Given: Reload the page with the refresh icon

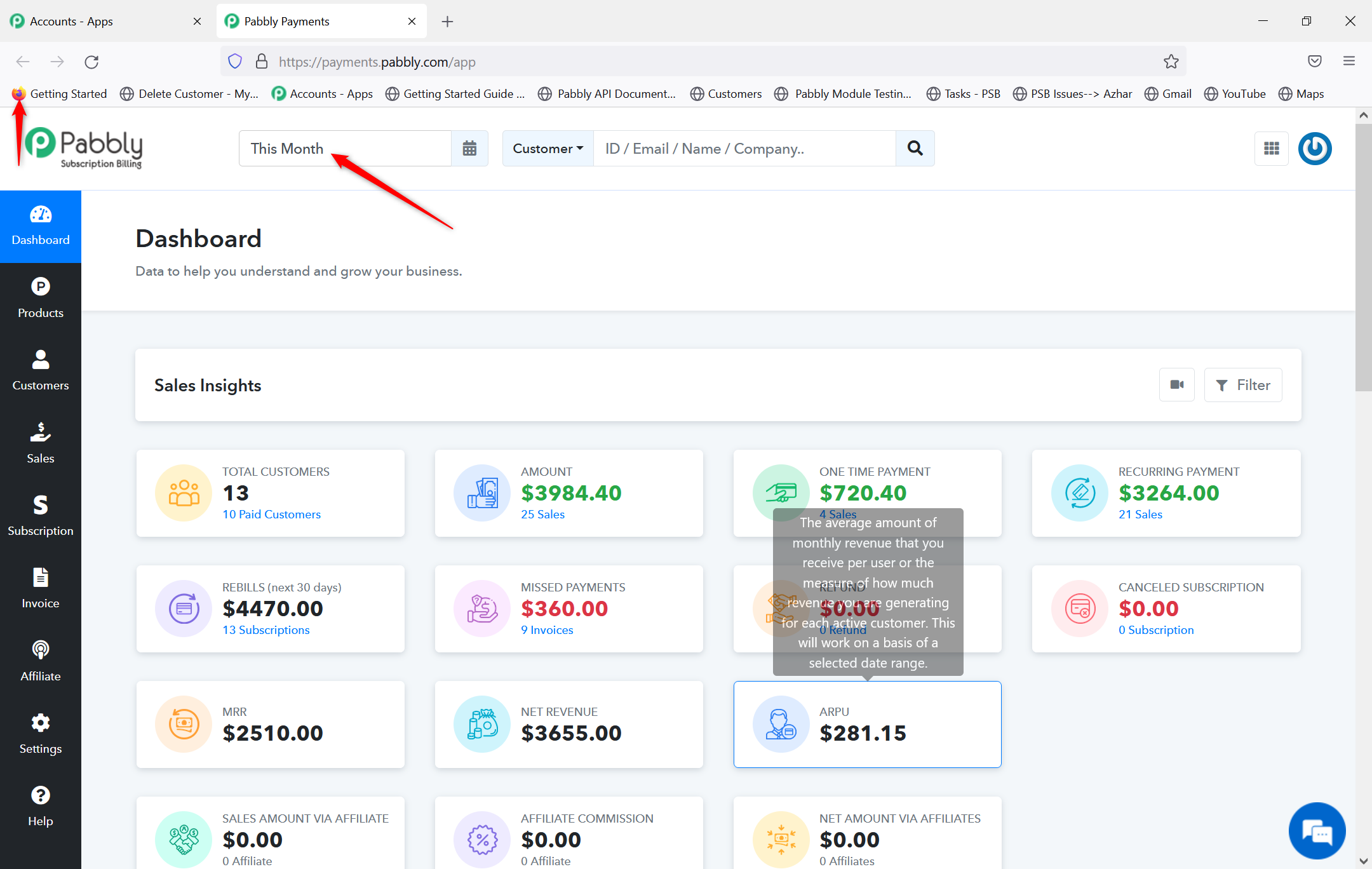Looking at the screenshot, I should pyautogui.click(x=91, y=62).
